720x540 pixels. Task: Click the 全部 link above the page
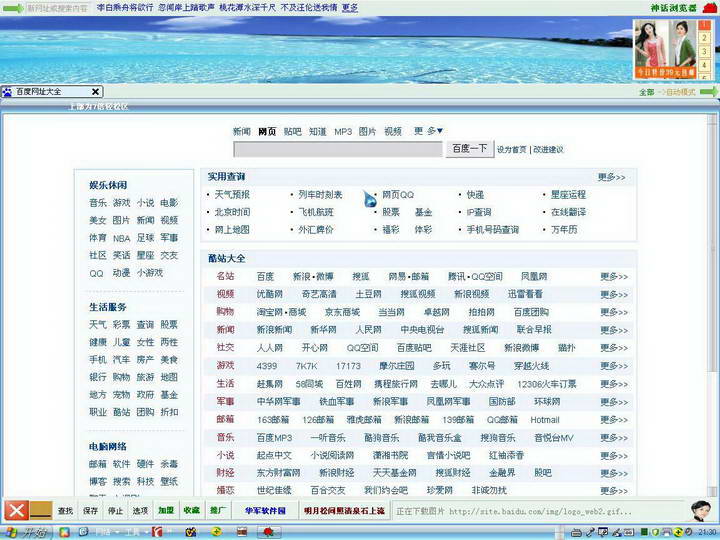pyautogui.click(x=647, y=92)
